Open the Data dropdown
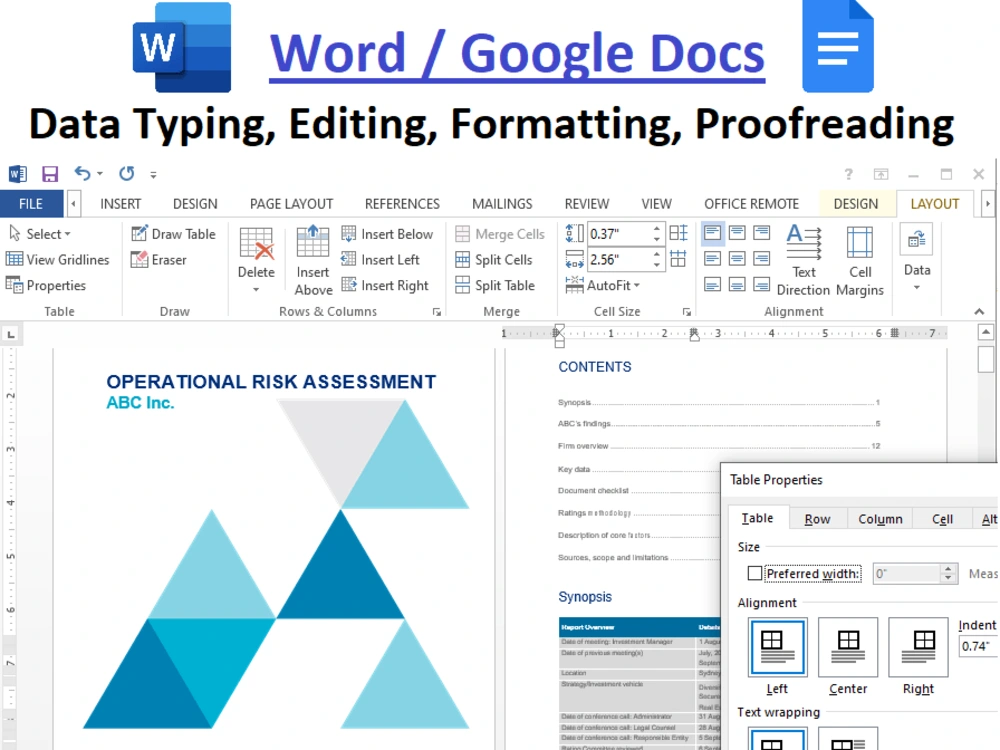Screen dimensions: 1000x750 916,258
